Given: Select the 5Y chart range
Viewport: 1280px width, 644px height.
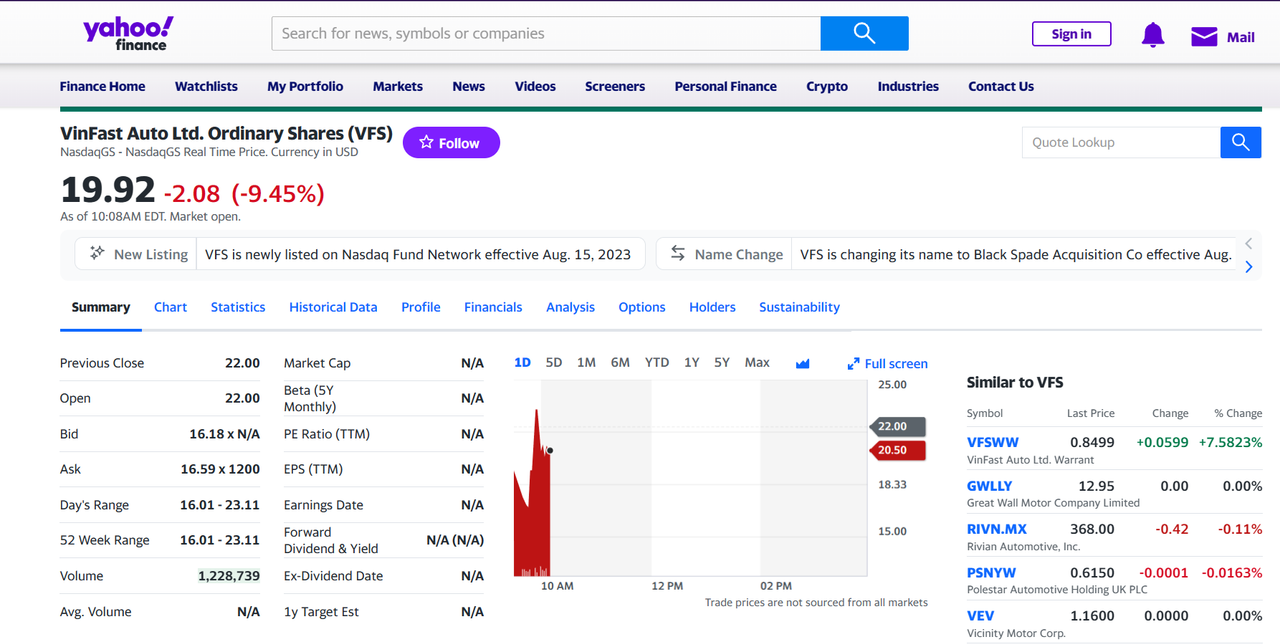Looking at the screenshot, I should (722, 362).
